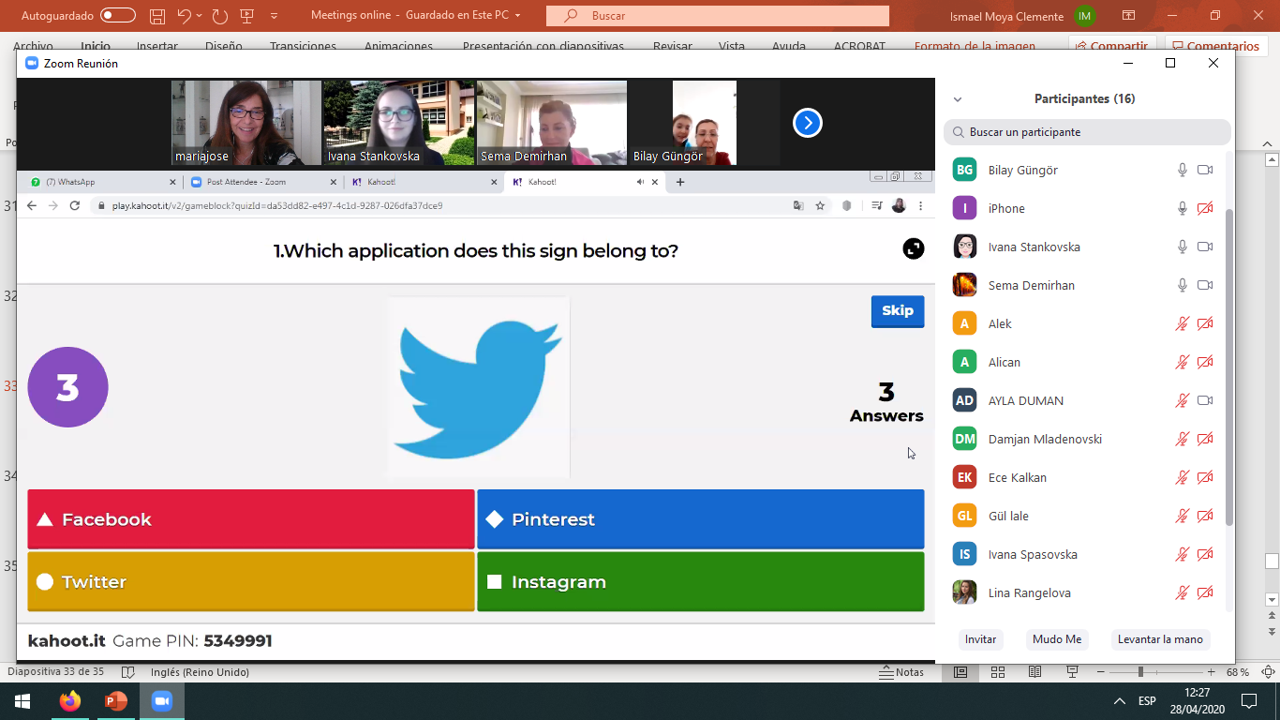The image size is (1280, 720).
Task: Toggle Kahoot fullscreen icon
Action: (913, 249)
